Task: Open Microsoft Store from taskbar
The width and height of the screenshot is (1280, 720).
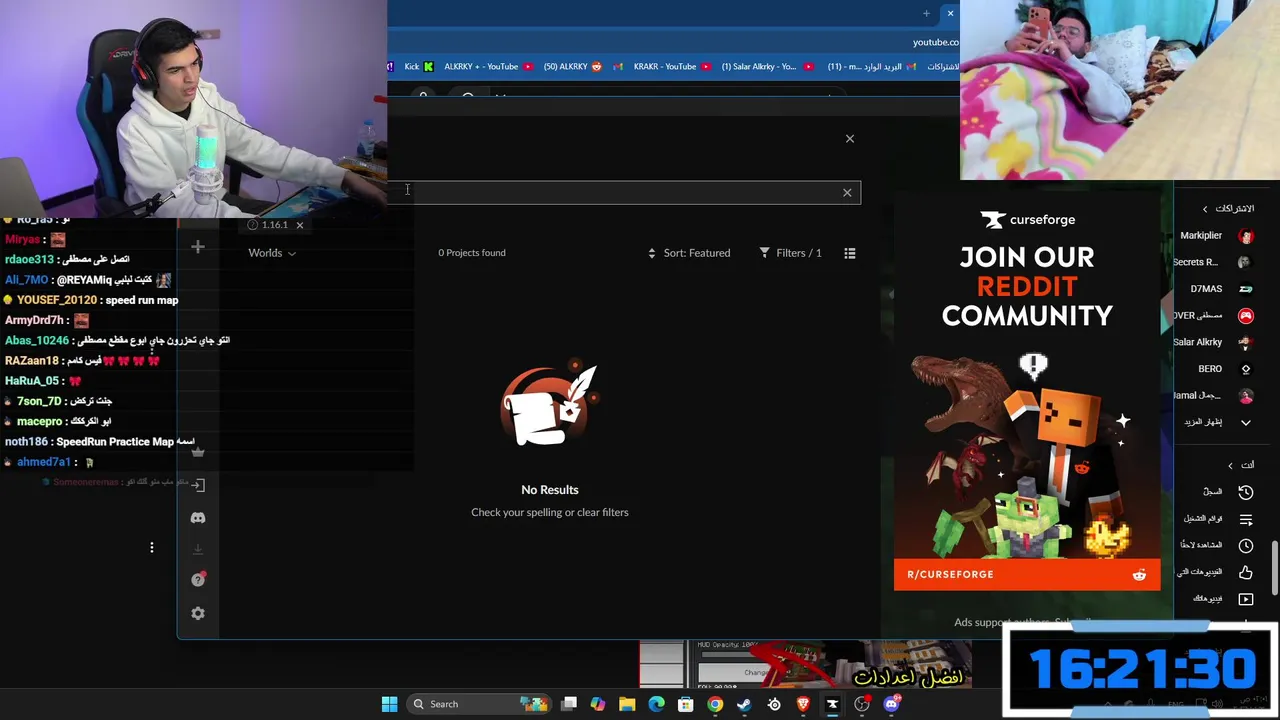Action: point(686,704)
